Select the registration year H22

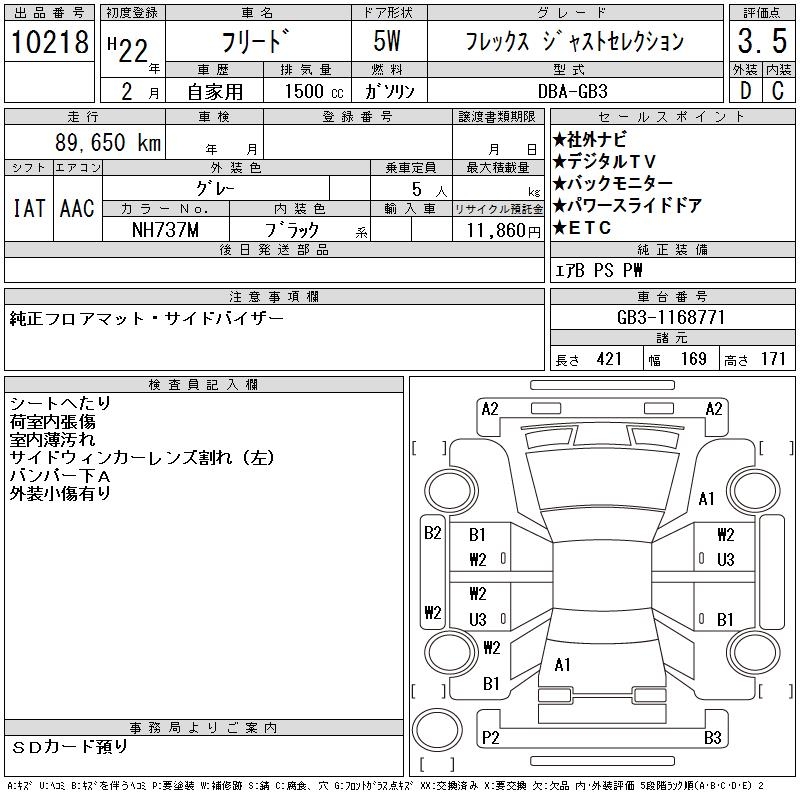(128, 49)
